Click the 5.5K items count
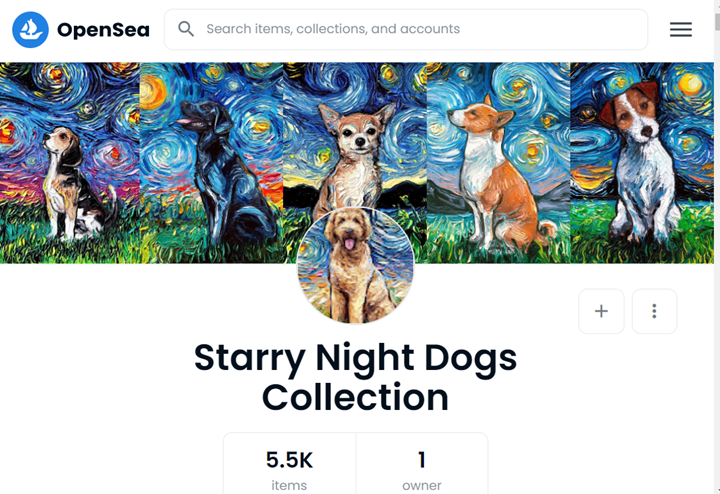This screenshot has height=494, width=720. pyautogui.click(x=289, y=460)
